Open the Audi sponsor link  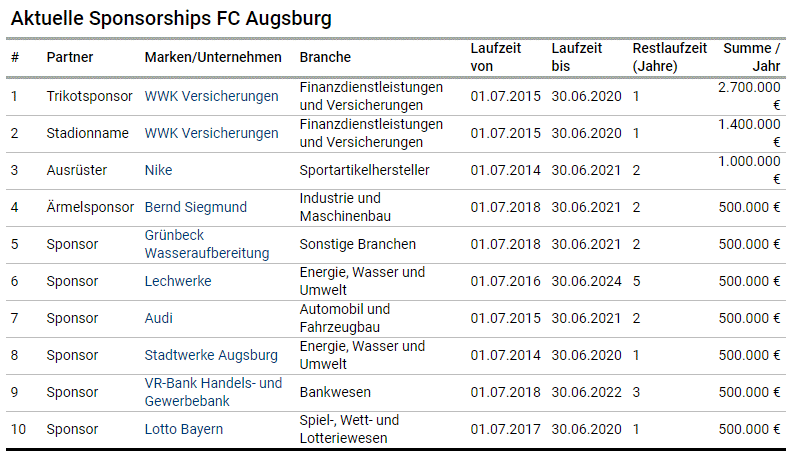tap(159, 318)
